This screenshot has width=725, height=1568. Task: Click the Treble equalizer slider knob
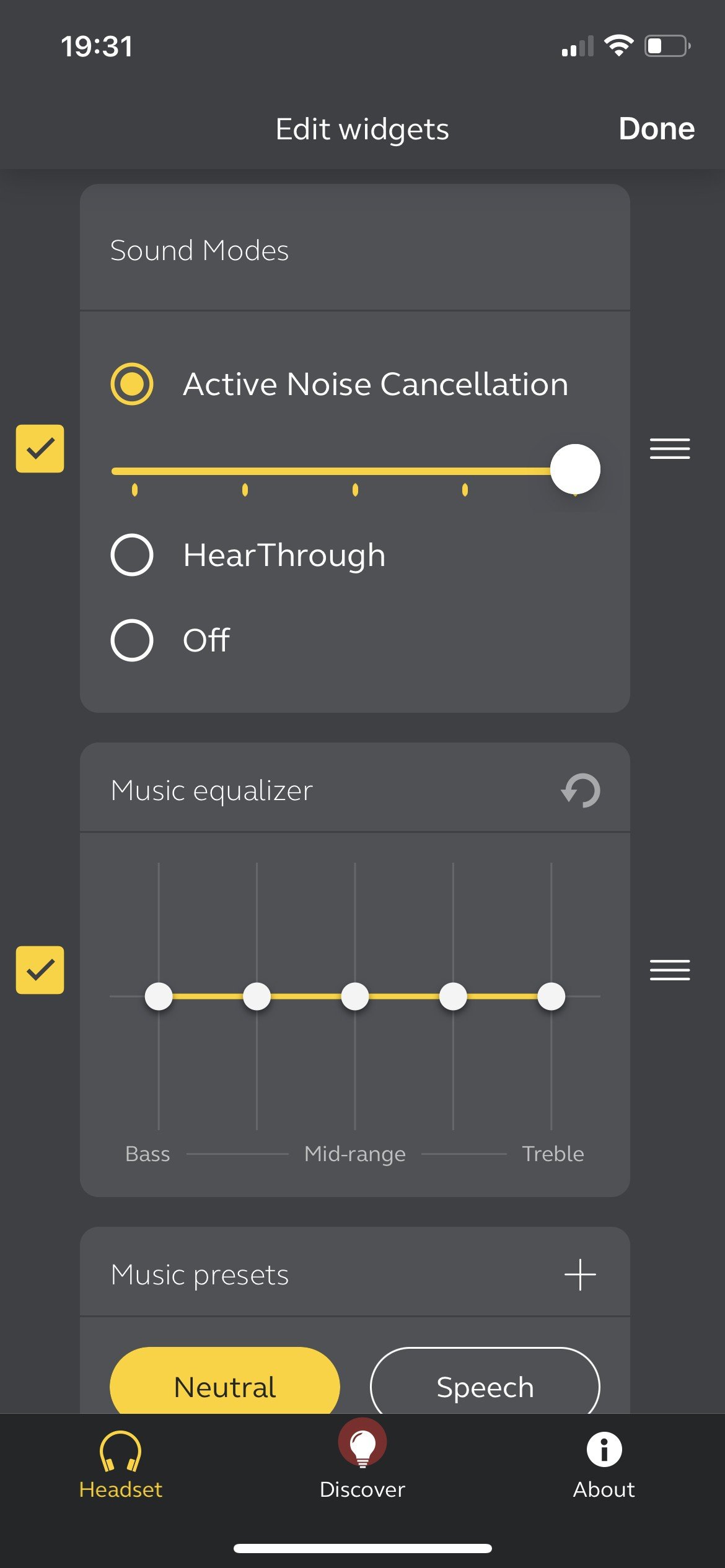tap(551, 996)
